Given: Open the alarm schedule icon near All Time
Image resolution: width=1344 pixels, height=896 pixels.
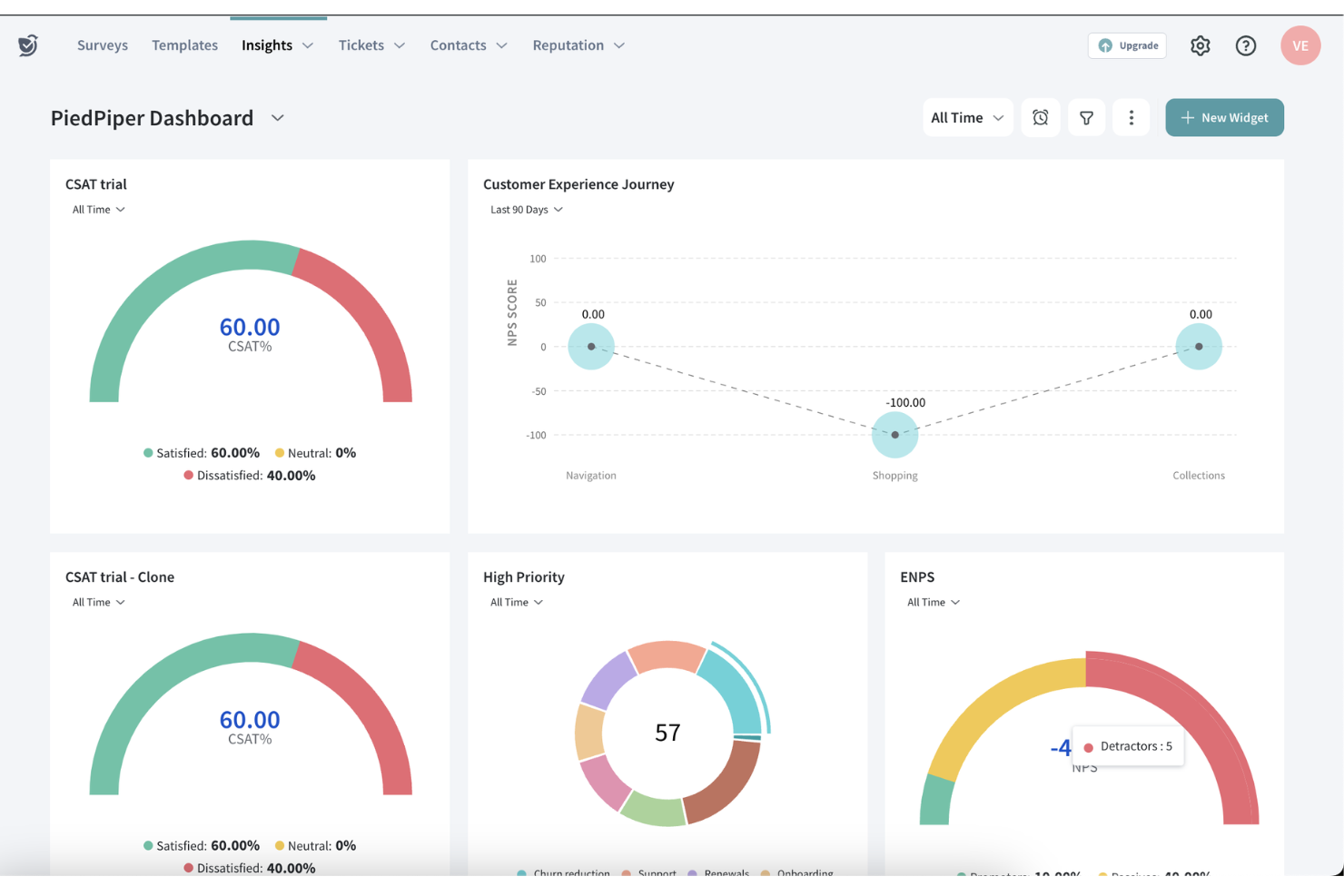Looking at the screenshot, I should (x=1041, y=117).
